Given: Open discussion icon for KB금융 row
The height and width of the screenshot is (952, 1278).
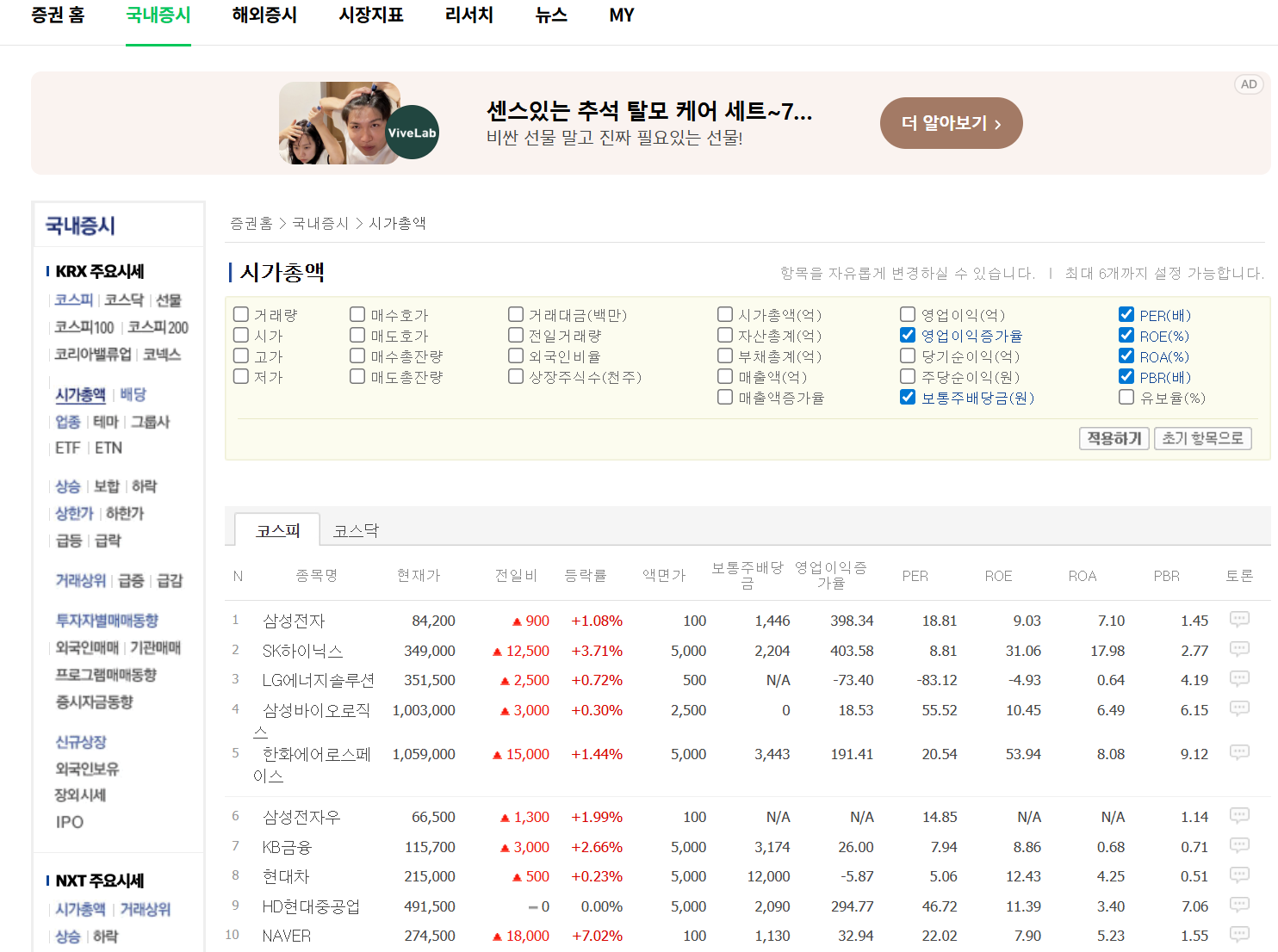Looking at the screenshot, I should pos(1239,845).
